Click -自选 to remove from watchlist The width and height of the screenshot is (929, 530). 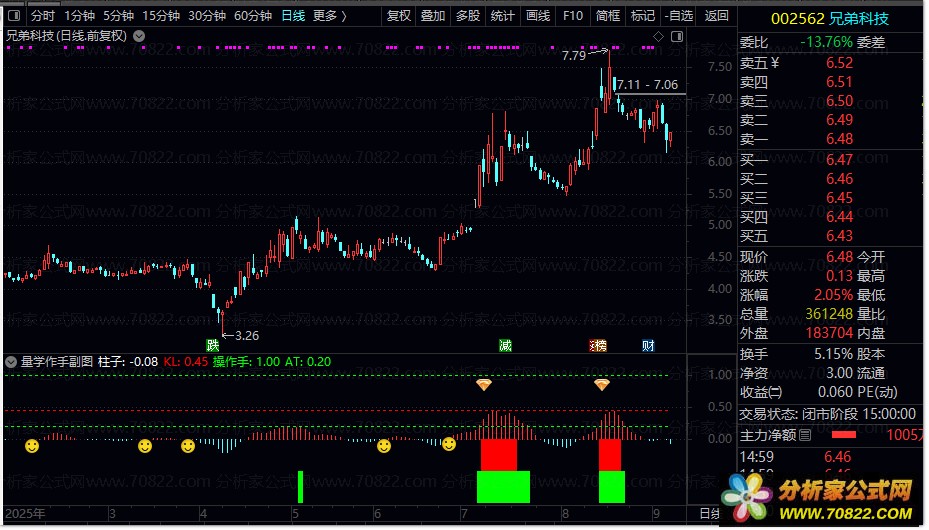[x=679, y=16]
